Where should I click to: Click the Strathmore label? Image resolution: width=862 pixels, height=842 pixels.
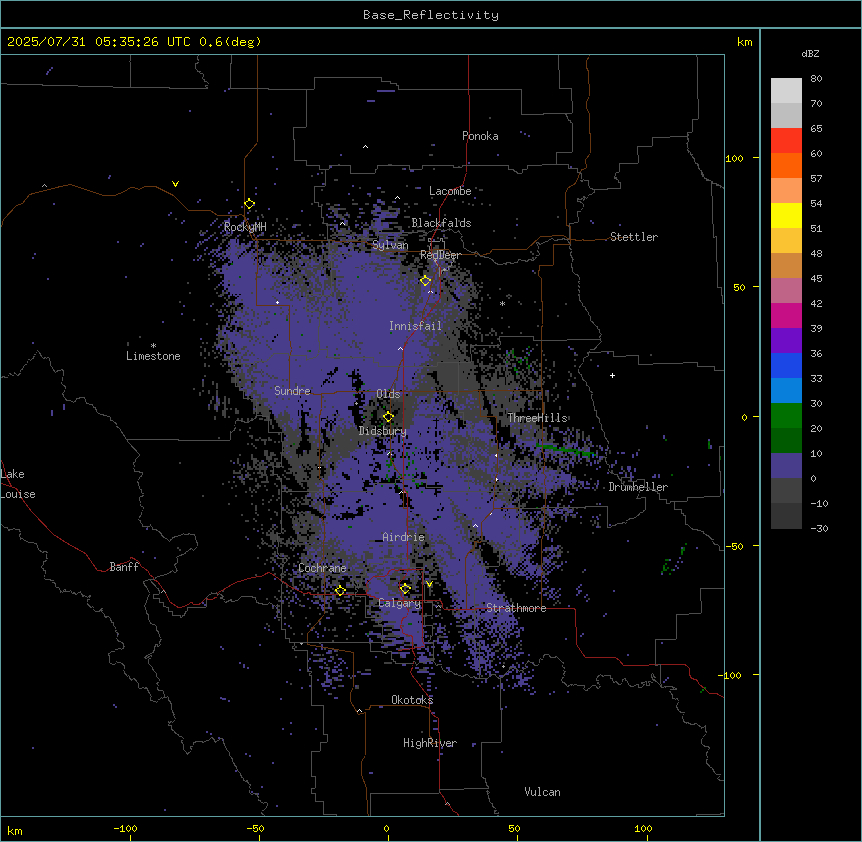tap(516, 608)
